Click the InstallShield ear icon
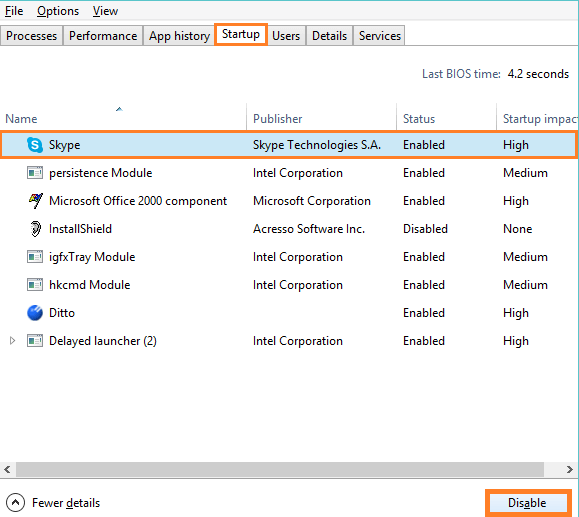Image resolution: width=579 pixels, height=517 pixels. click(35, 229)
